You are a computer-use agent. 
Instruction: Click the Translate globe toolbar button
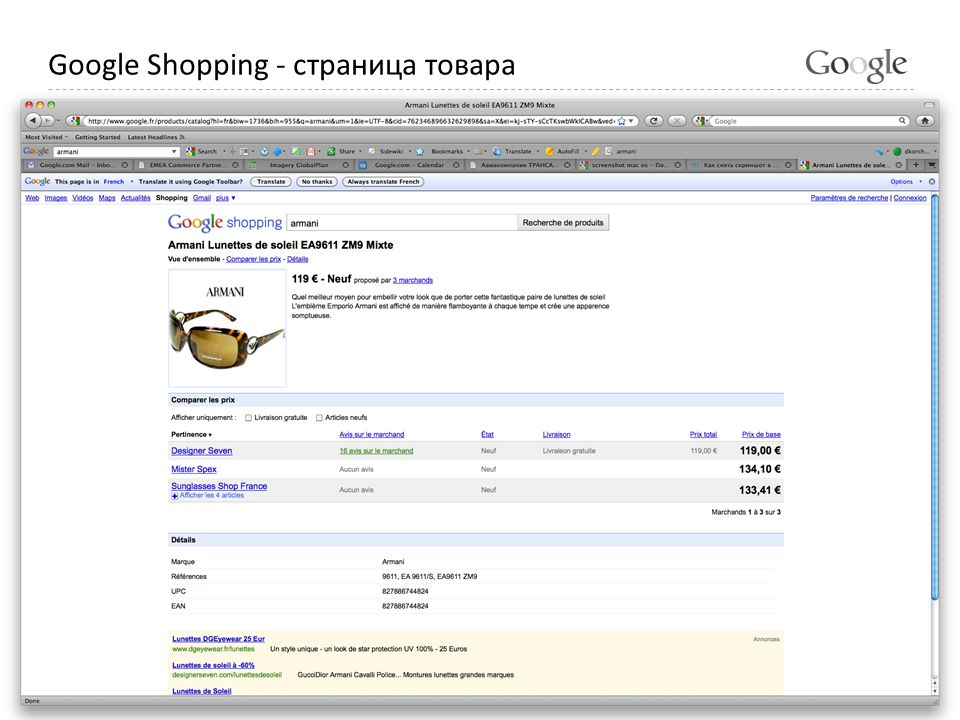click(x=512, y=151)
